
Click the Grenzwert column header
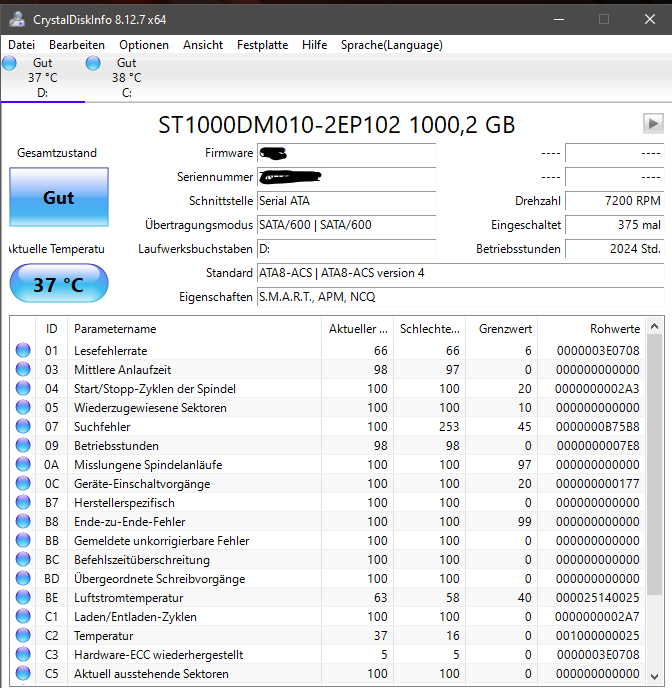click(502, 329)
